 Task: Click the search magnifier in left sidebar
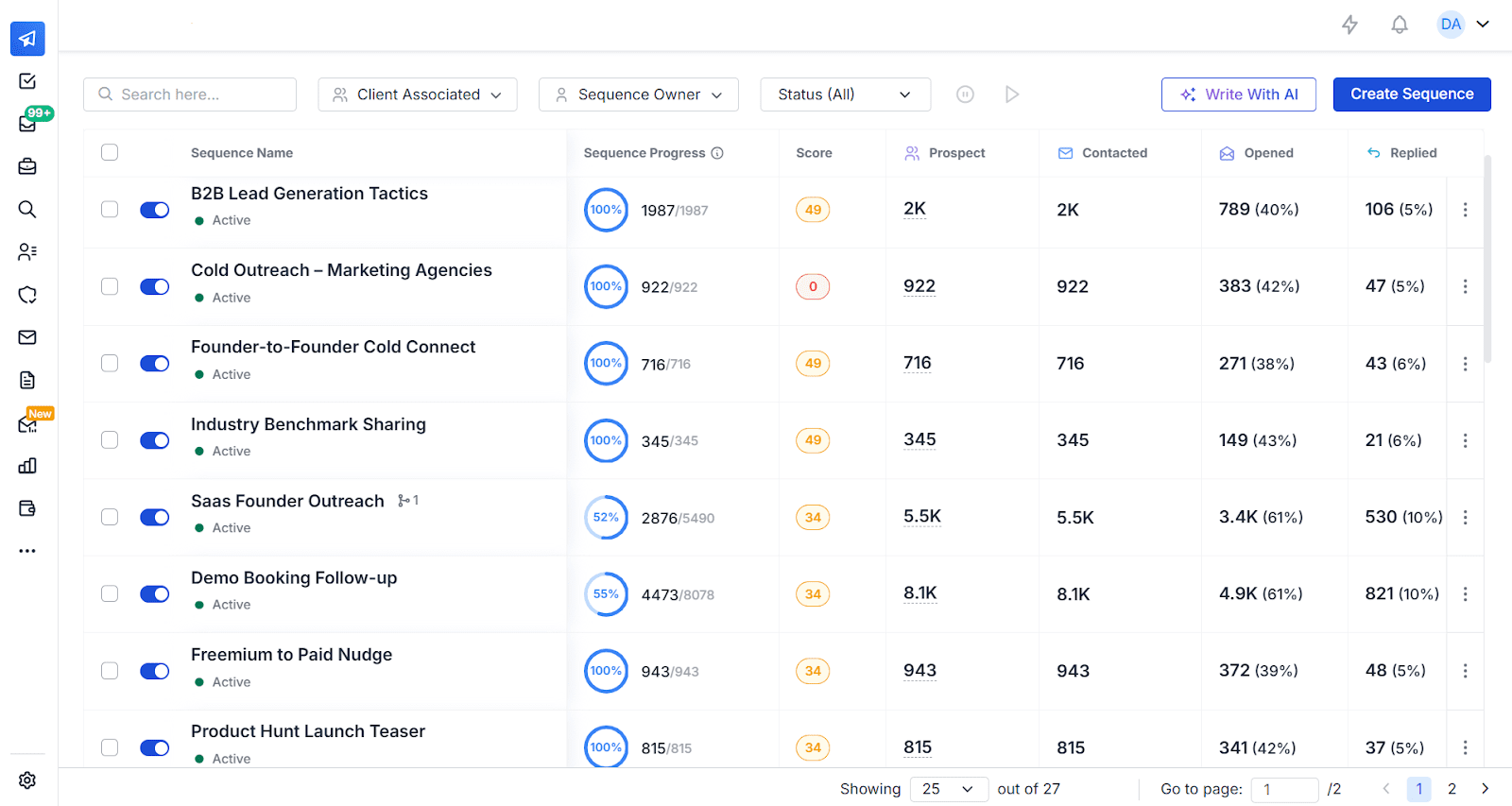click(27, 209)
